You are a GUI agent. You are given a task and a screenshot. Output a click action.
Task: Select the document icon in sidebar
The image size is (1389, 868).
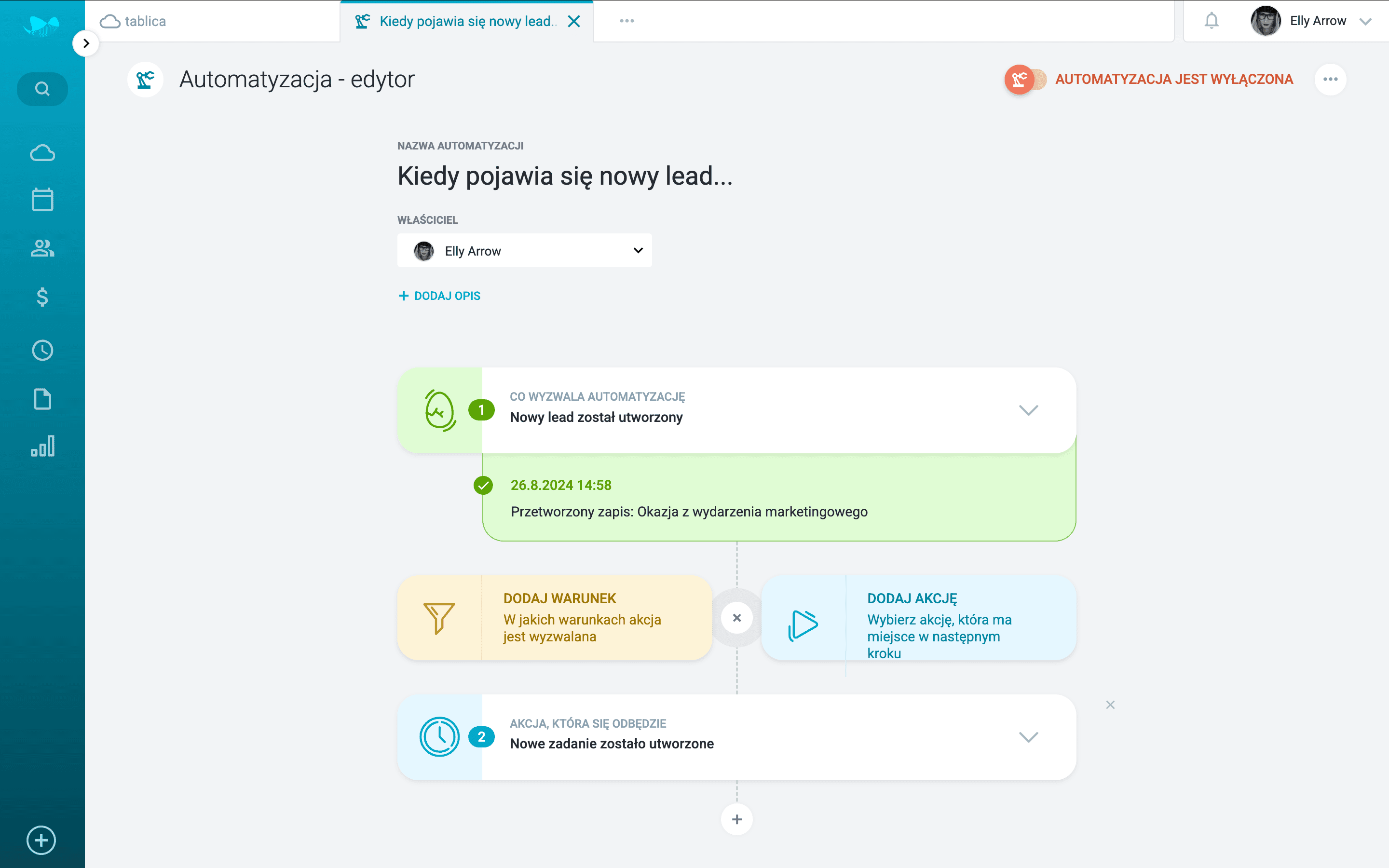tap(42, 398)
